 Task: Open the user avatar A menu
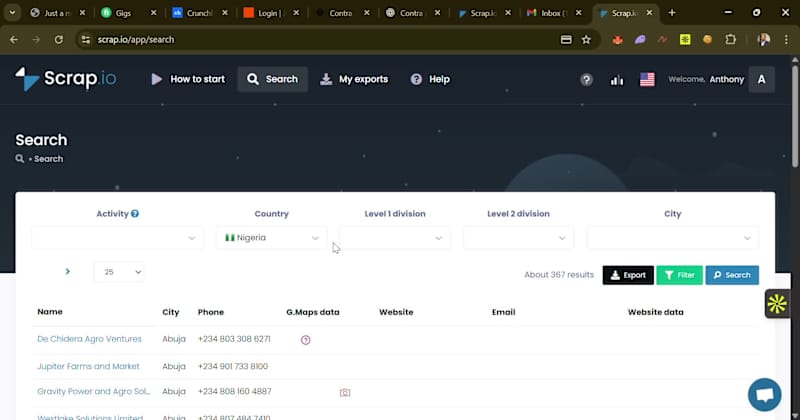[x=761, y=79]
